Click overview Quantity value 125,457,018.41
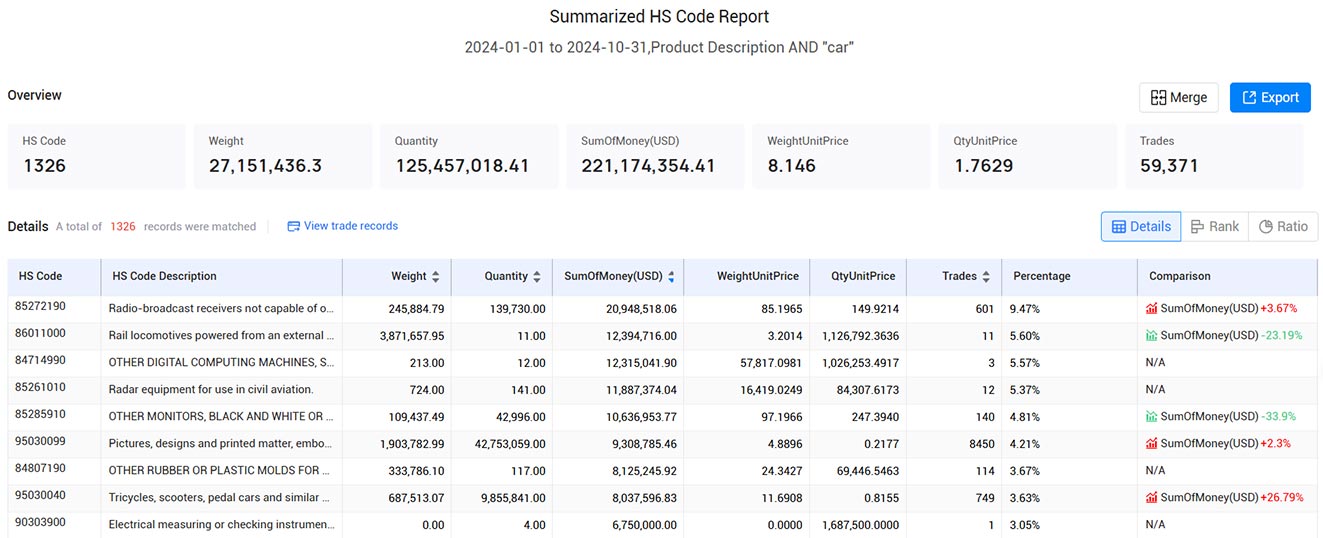 (462, 166)
